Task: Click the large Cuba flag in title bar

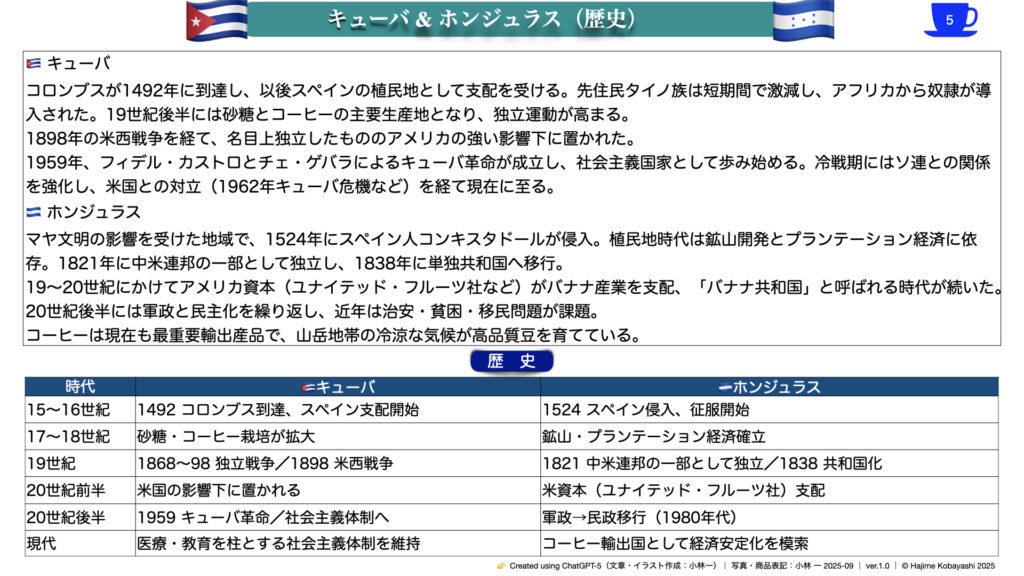Action: pos(217,20)
